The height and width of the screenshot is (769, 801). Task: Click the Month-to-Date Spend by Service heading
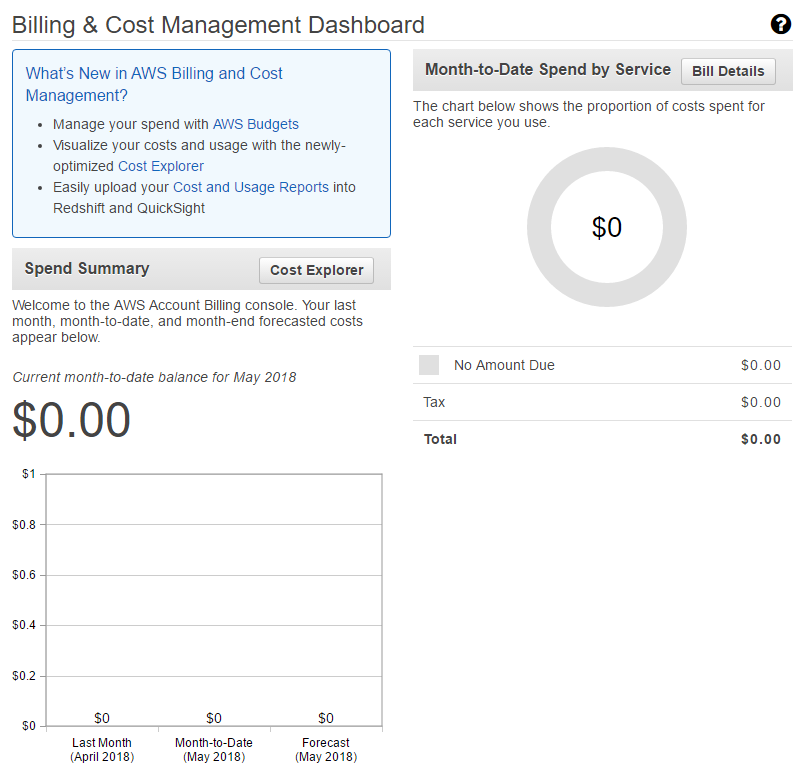(548, 69)
